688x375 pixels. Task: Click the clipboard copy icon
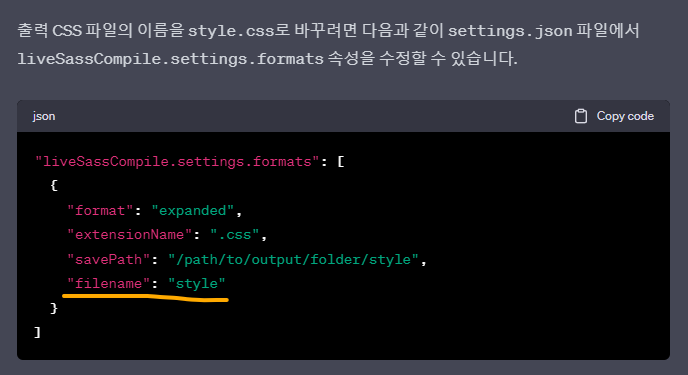(x=580, y=116)
